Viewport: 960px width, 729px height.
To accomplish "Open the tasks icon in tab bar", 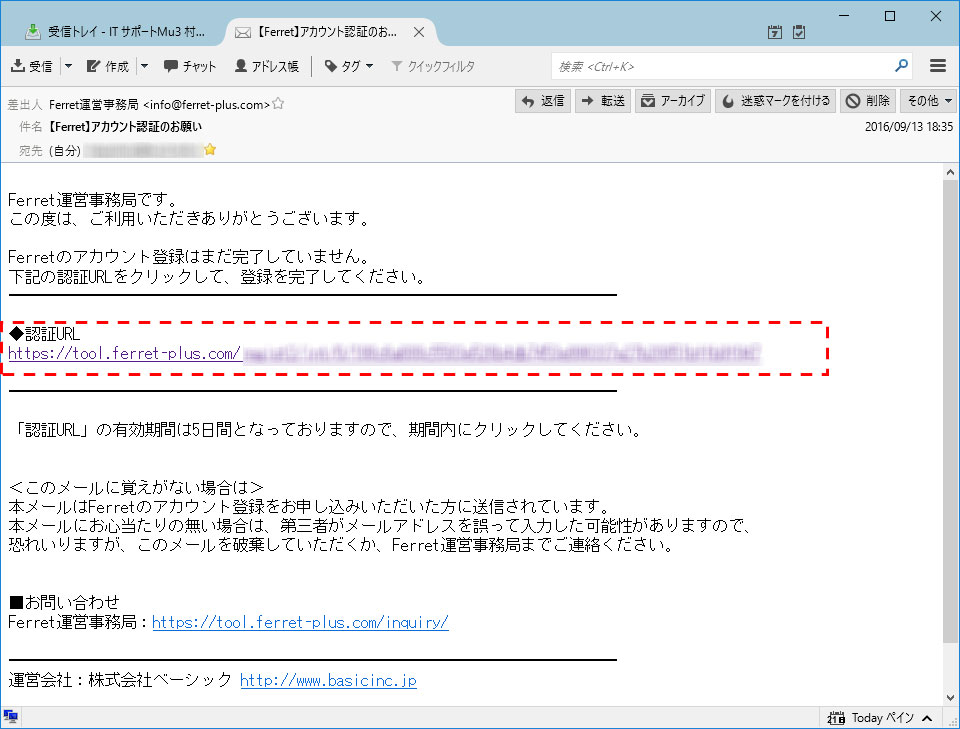I will 799,32.
